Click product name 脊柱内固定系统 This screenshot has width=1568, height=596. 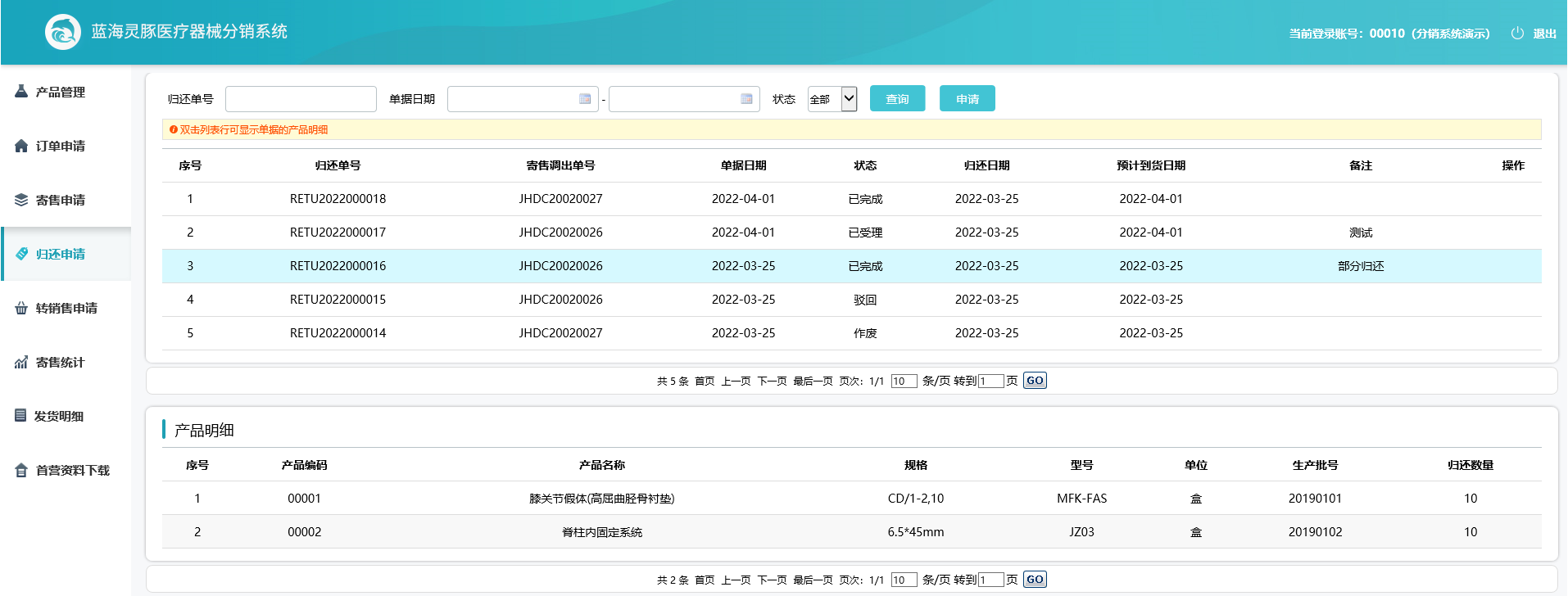coord(602,532)
